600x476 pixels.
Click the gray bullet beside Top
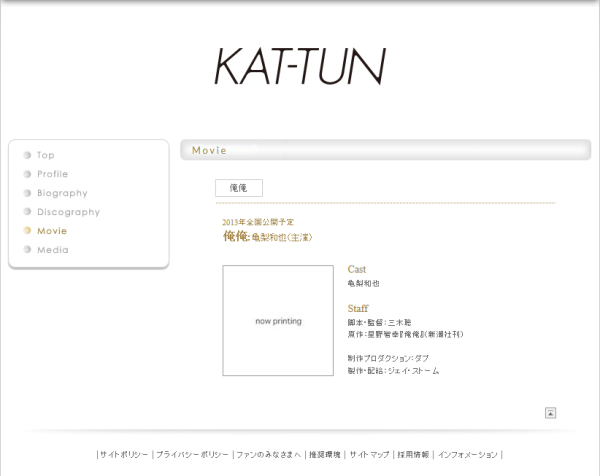(27, 155)
